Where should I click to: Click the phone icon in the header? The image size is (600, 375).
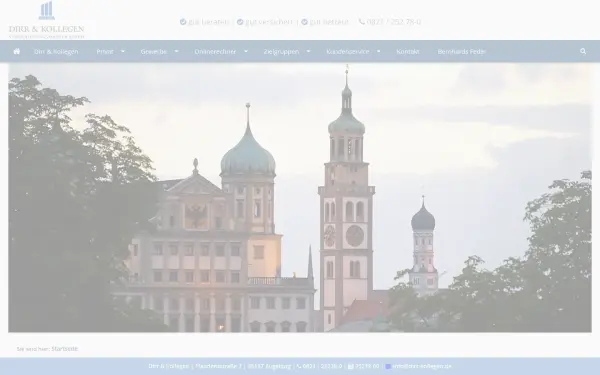coord(362,21)
